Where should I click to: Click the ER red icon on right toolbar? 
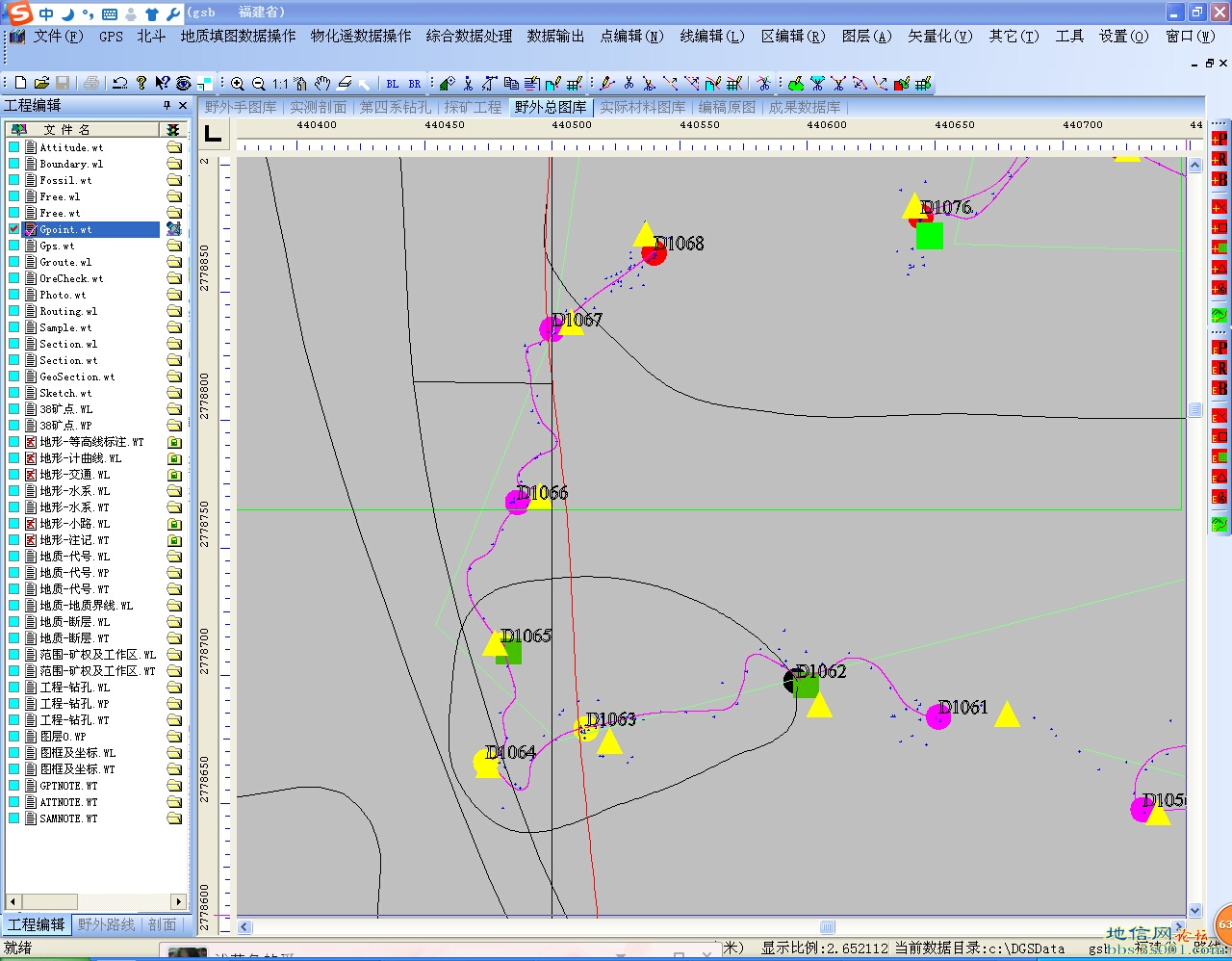[1219, 368]
